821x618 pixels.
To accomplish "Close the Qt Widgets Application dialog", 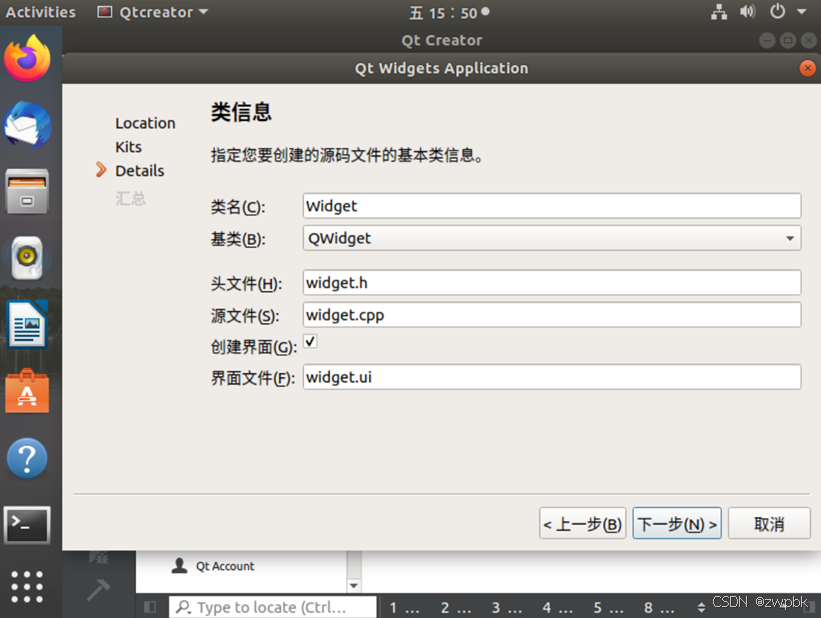I will pyautogui.click(x=807, y=68).
